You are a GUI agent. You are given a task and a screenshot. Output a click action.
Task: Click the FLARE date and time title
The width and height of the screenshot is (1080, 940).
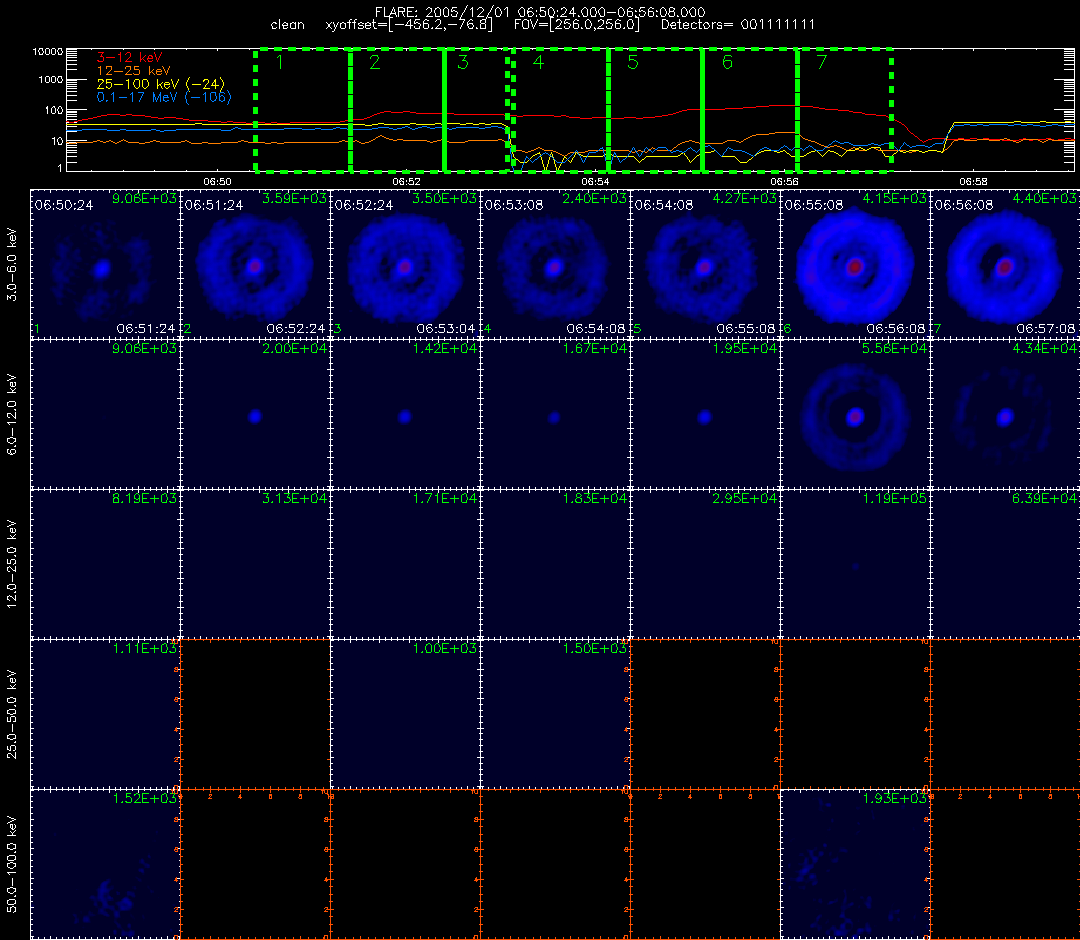click(540, 12)
